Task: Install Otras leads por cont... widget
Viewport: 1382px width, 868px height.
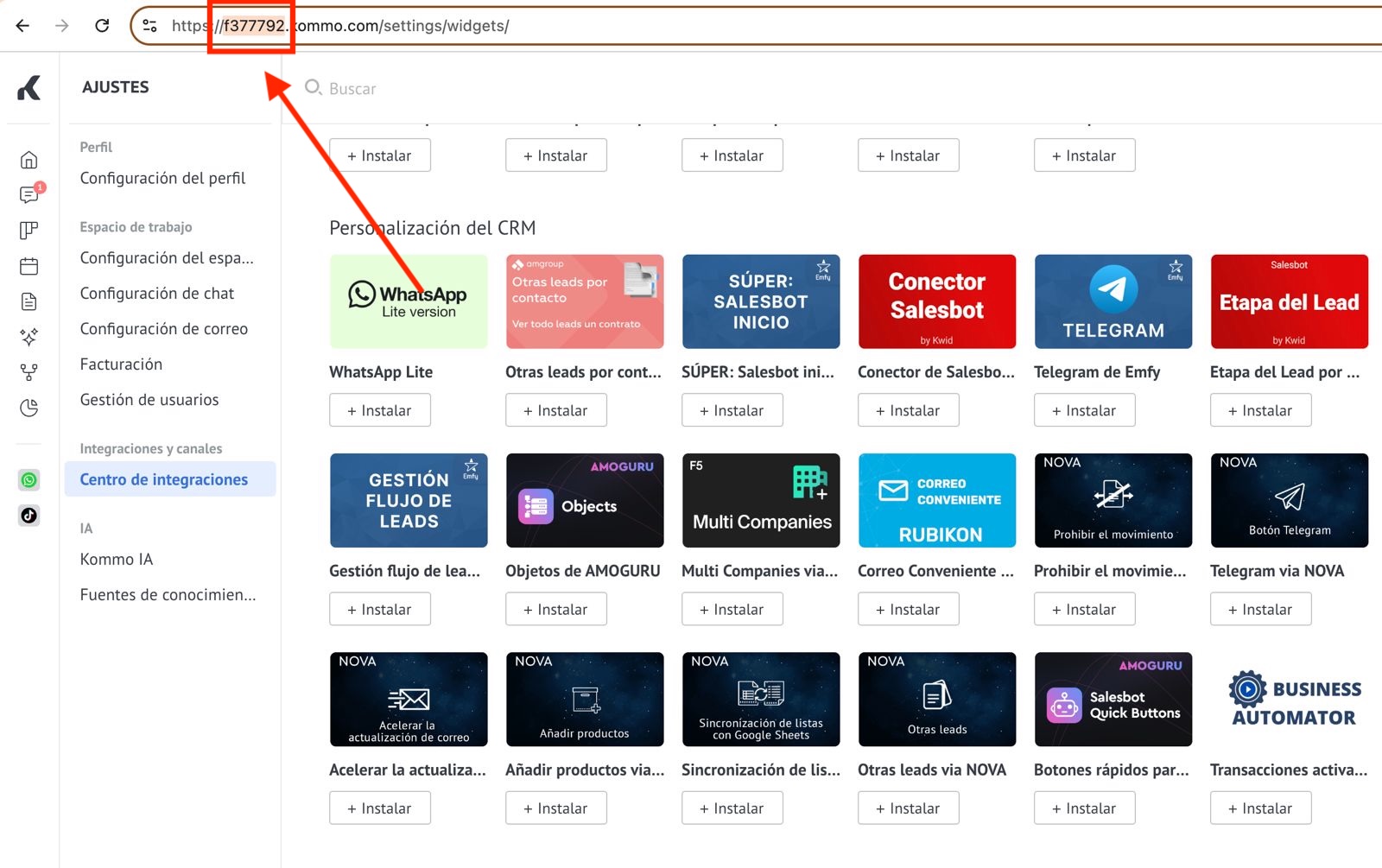Action: (x=556, y=410)
